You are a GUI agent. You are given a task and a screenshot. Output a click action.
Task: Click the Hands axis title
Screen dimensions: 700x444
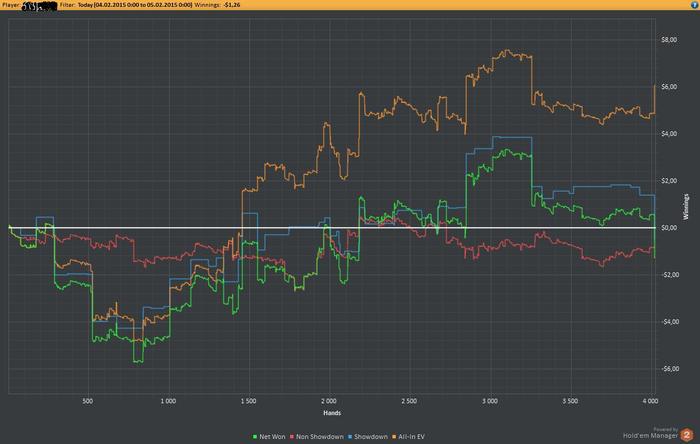pos(332,413)
